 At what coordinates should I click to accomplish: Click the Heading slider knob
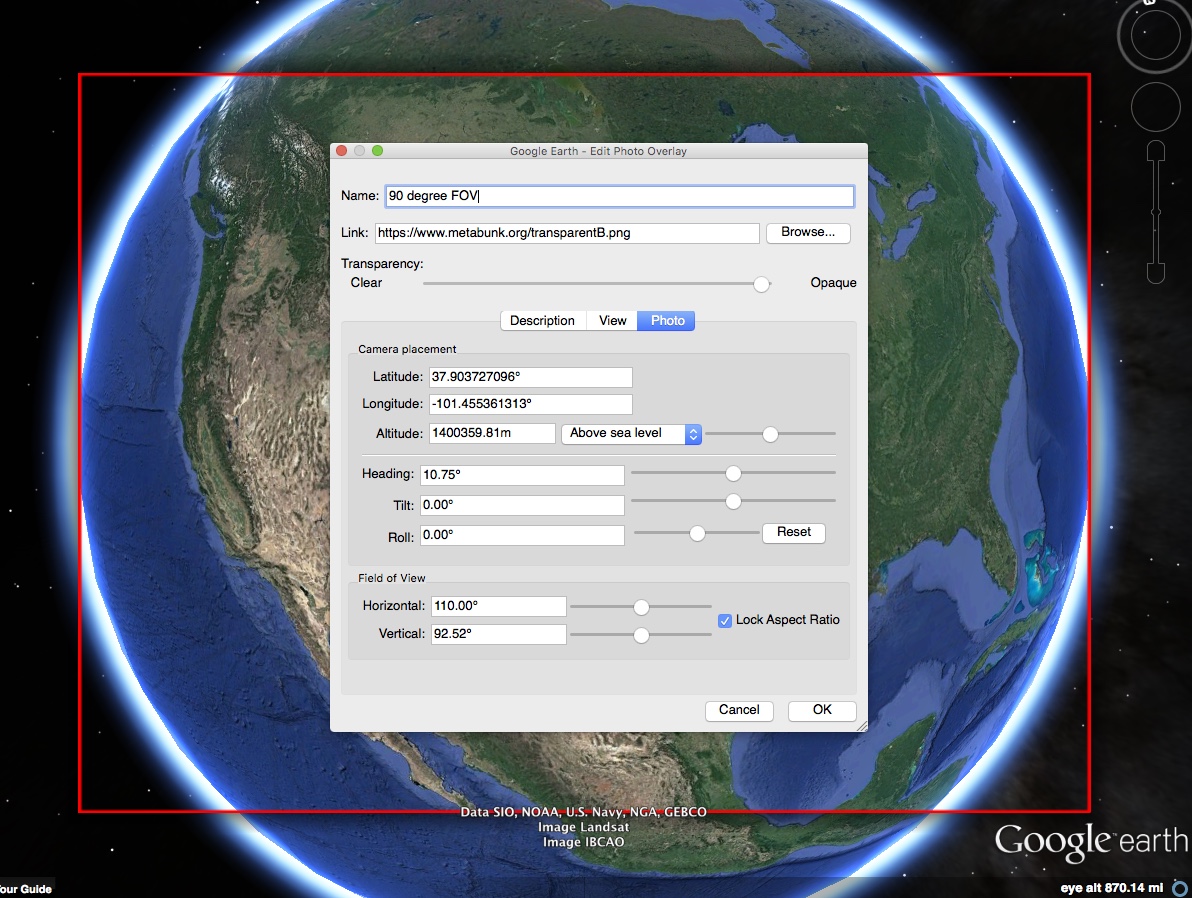733,473
